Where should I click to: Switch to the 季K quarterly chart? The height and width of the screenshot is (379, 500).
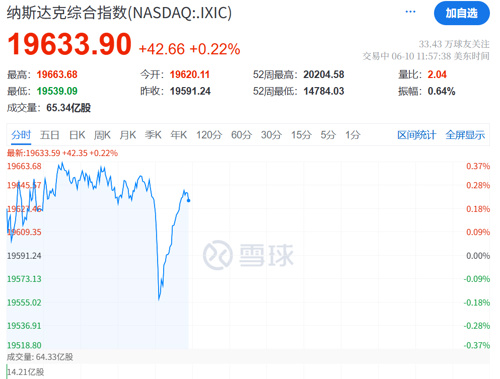153,135
